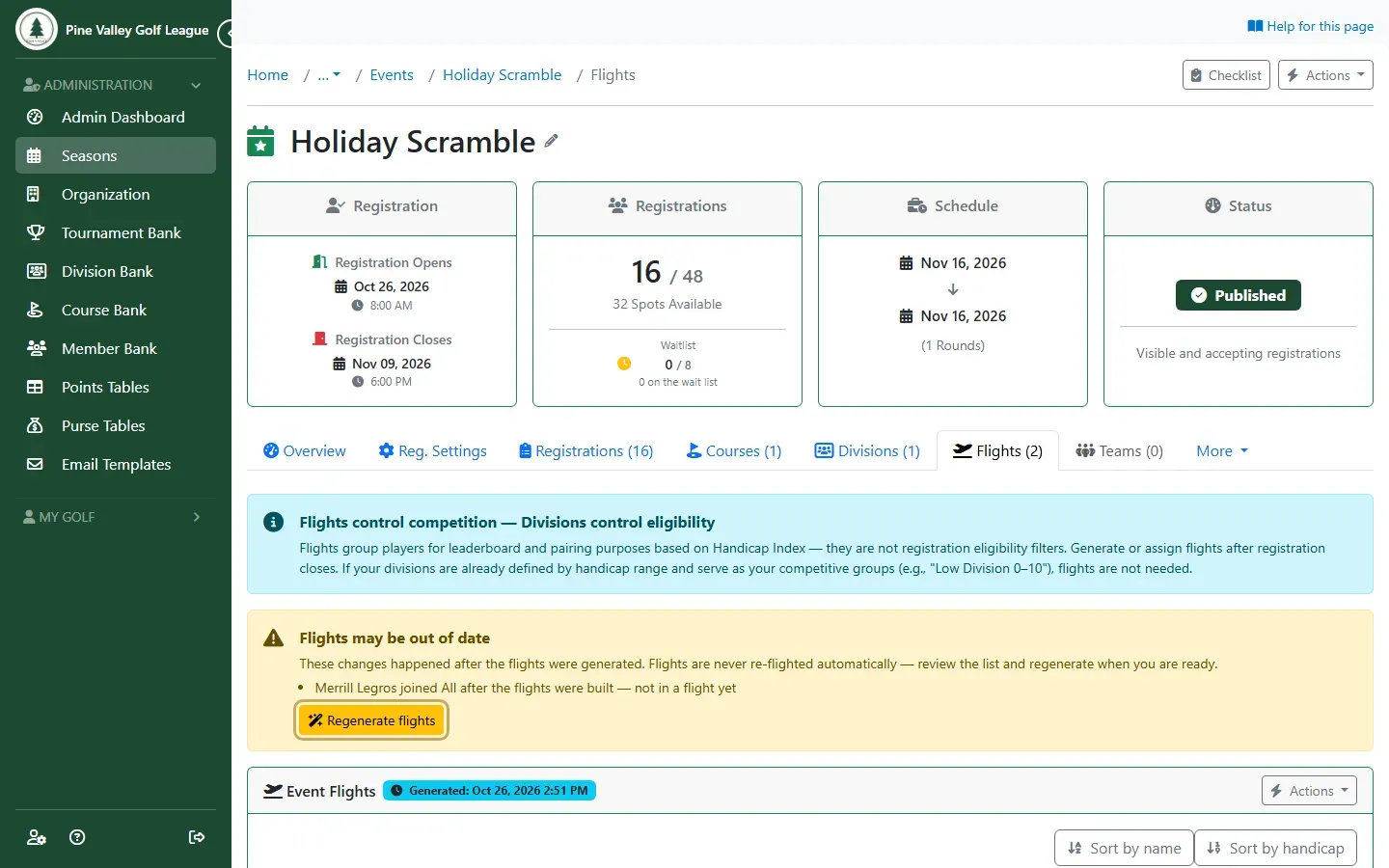Click the yellow waitlist clock icon
The height and width of the screenshot is (868, 1389).
pos(624,364)
